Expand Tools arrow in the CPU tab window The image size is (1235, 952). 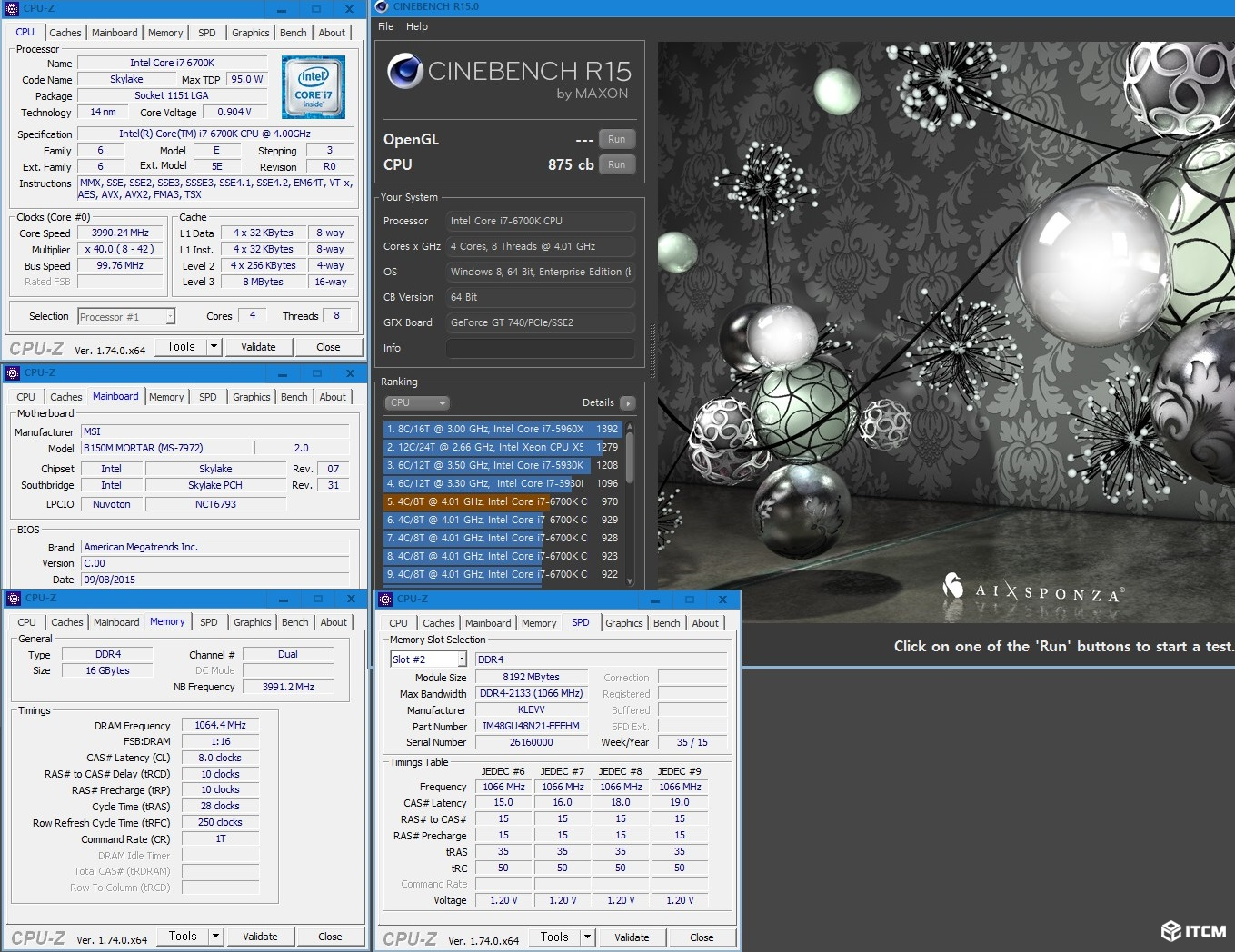pos(214,346)
